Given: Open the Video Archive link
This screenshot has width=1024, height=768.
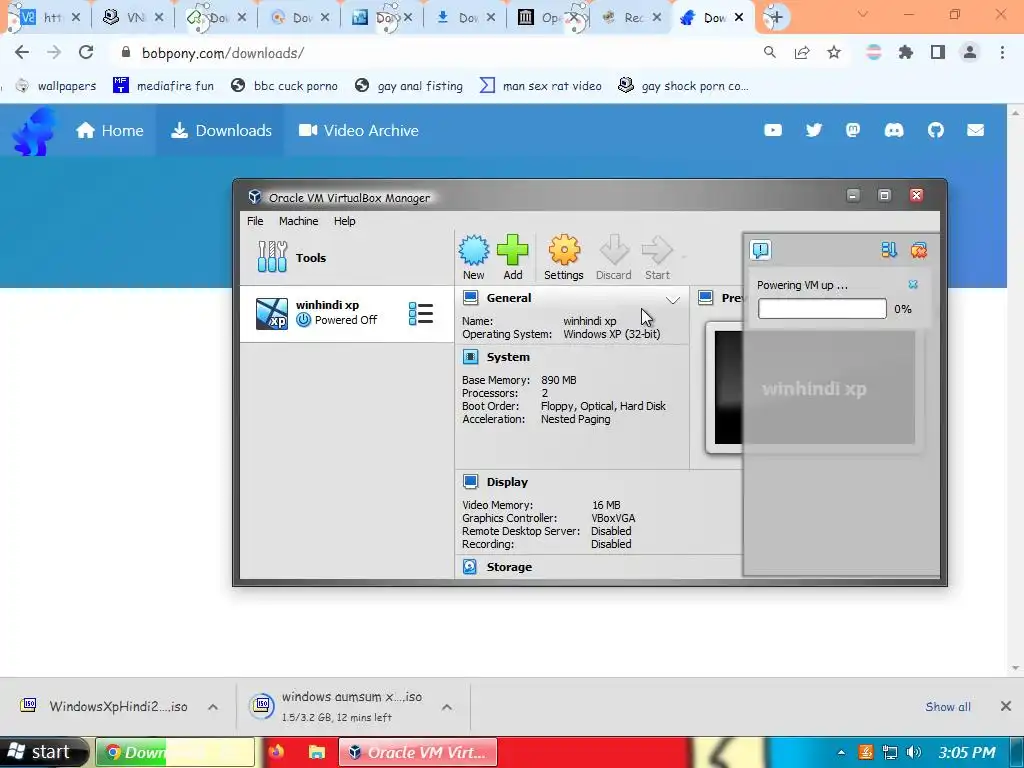Looking at the screenshot, I should click(x=359, y=131).
